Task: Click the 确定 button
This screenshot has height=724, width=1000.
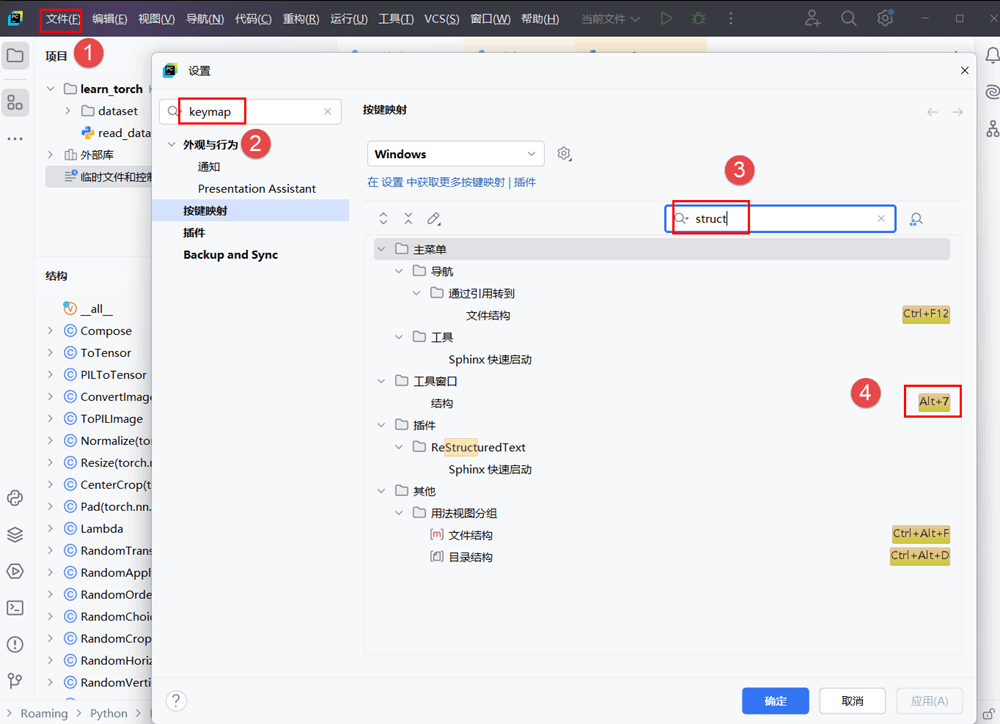Action: [775, 701]
